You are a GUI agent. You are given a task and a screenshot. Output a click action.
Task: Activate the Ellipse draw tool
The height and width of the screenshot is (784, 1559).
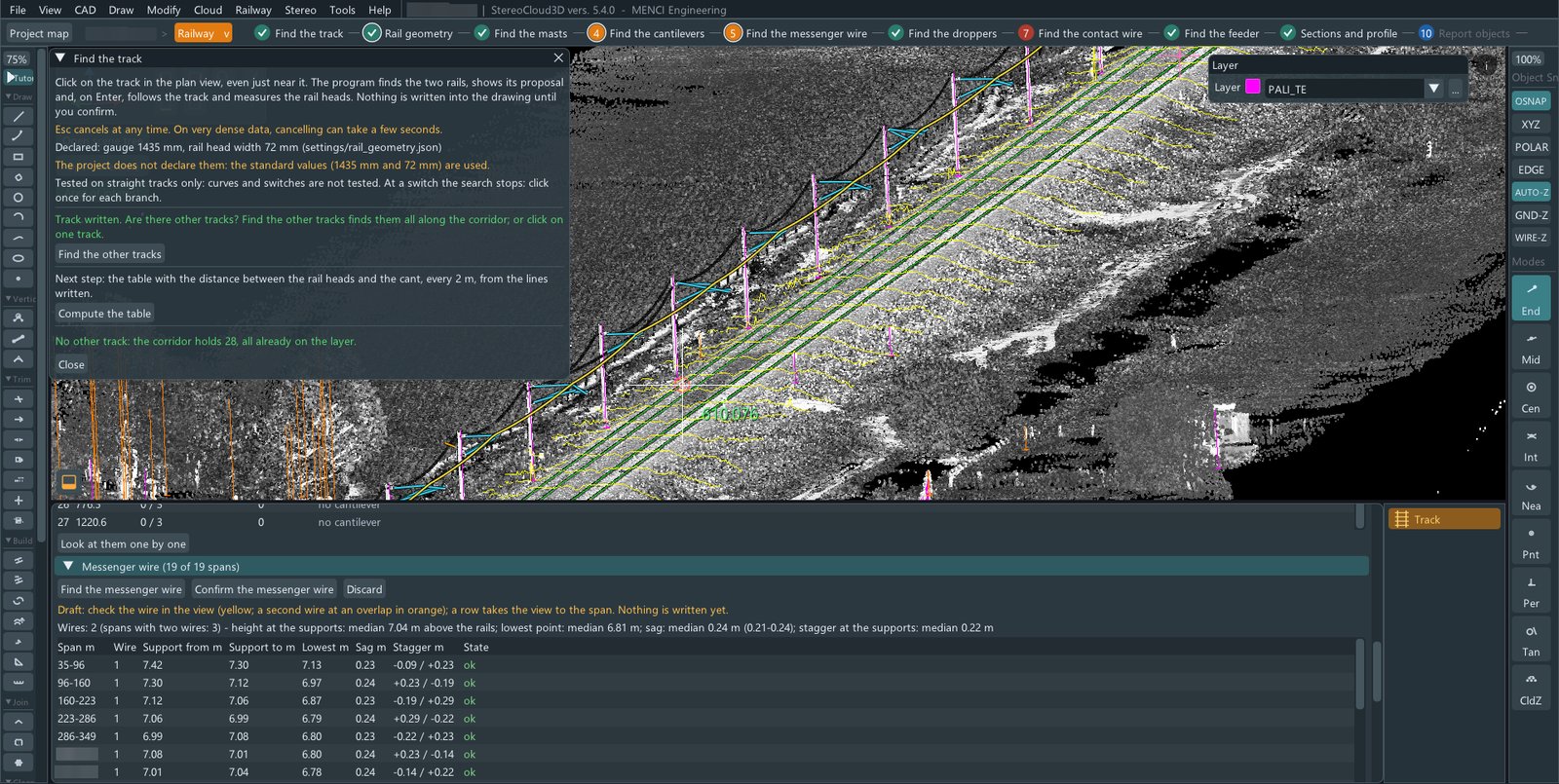click(18, 258)
